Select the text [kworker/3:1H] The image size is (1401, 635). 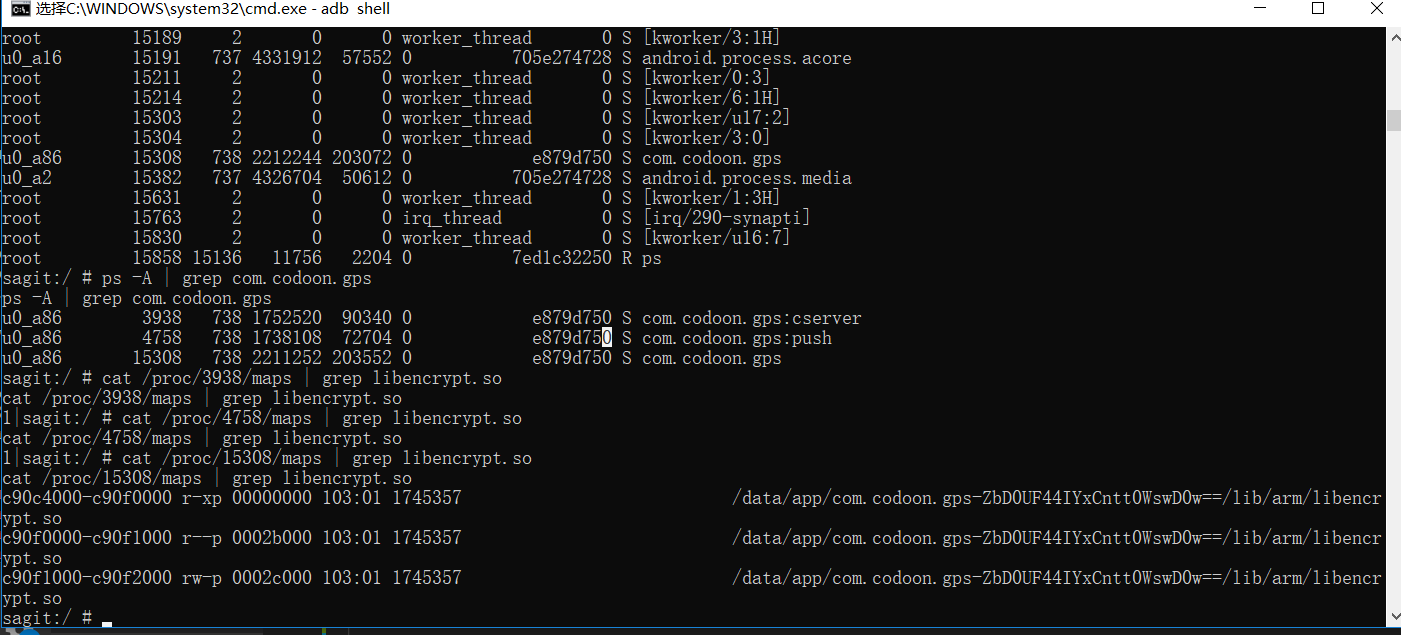711,38
